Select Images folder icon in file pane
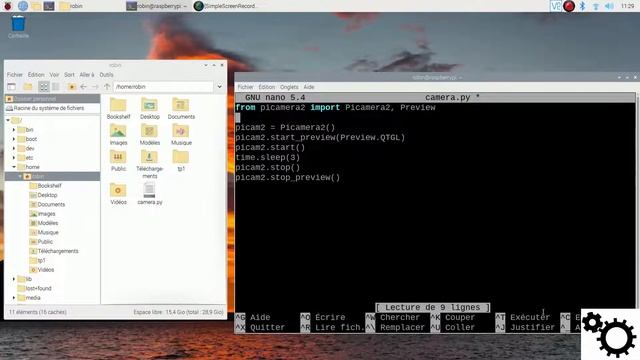Viewport: 640px width, 360px height. [x=118, y=135]
